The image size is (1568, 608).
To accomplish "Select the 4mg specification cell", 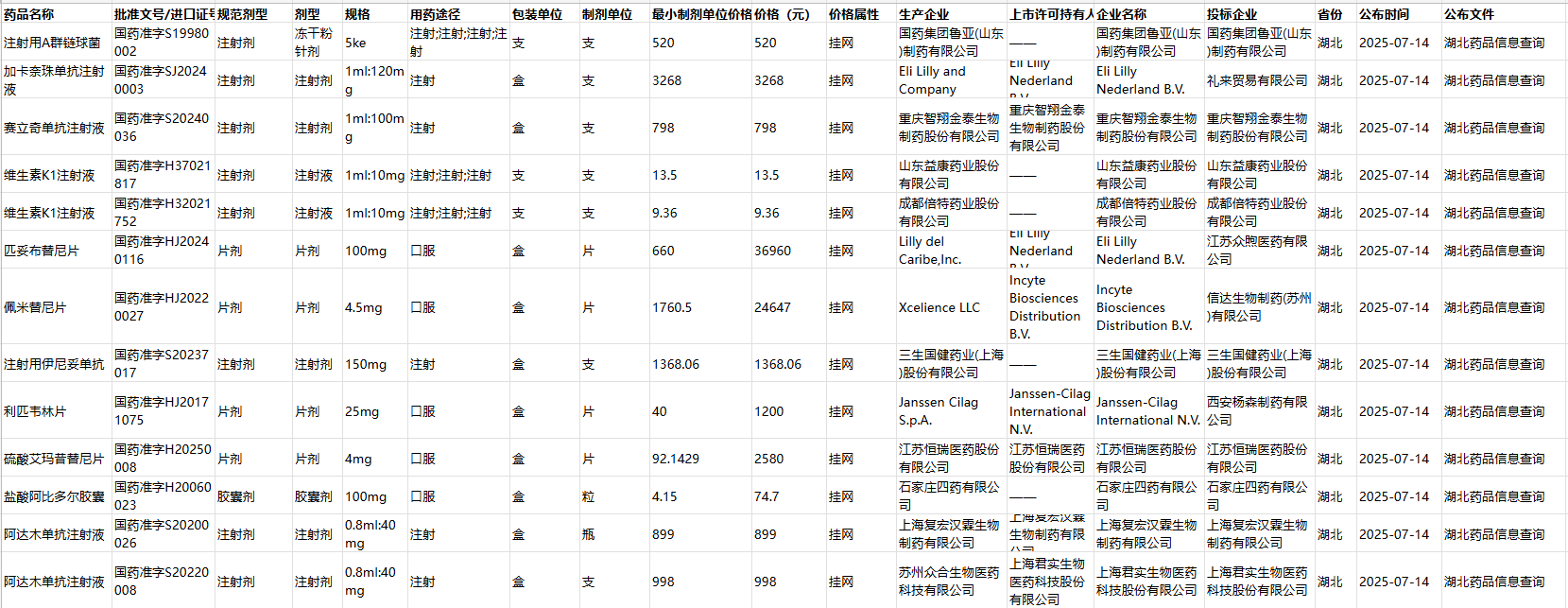I will click(375, 459).
